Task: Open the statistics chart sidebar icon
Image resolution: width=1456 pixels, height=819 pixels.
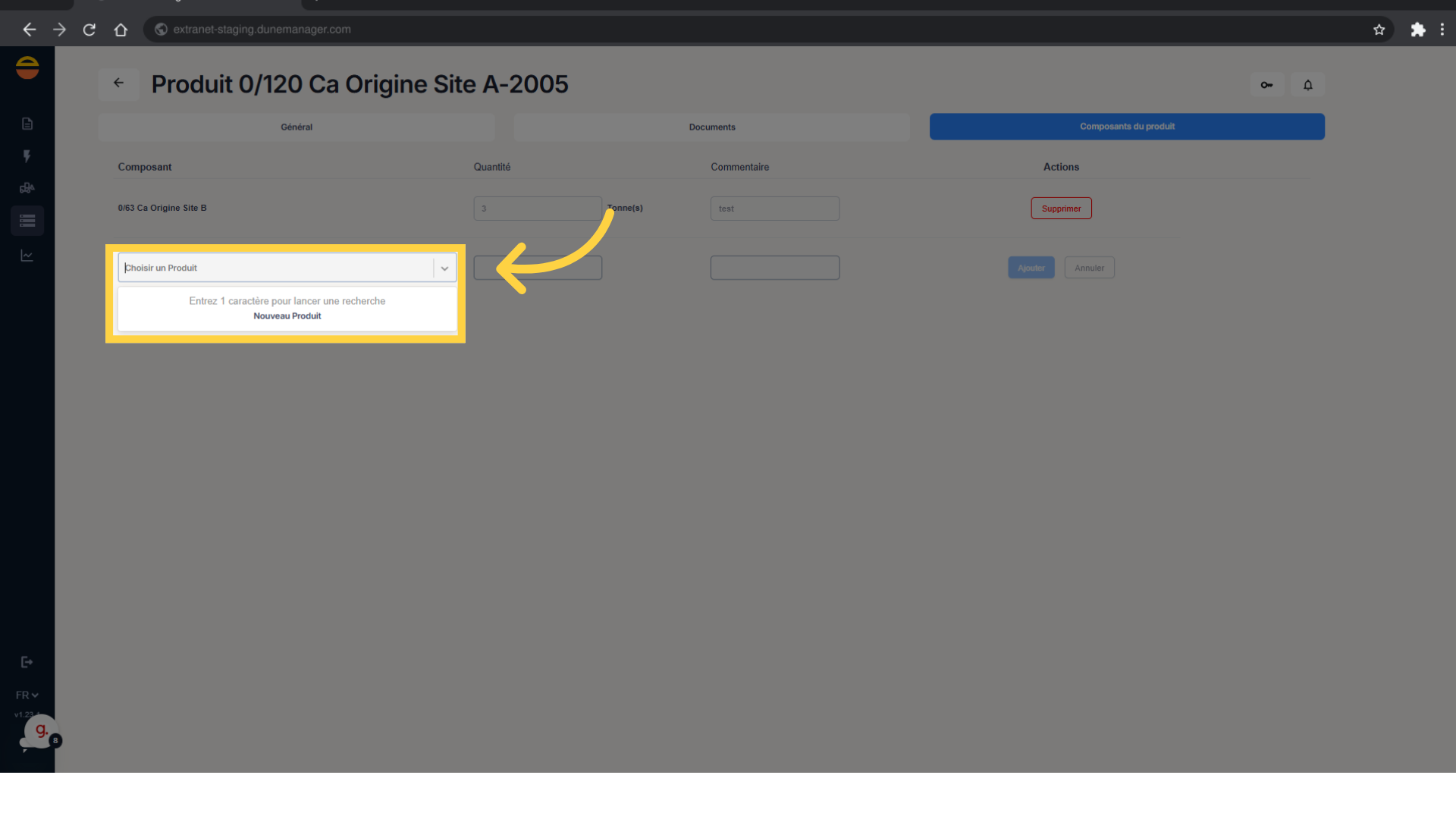Action: coord(27,256)
